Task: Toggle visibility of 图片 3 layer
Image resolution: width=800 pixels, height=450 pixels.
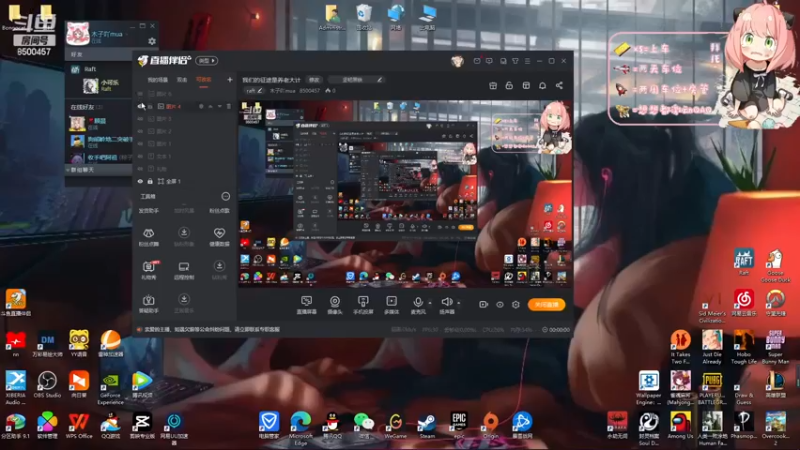Action: click(x=140, y=119)
